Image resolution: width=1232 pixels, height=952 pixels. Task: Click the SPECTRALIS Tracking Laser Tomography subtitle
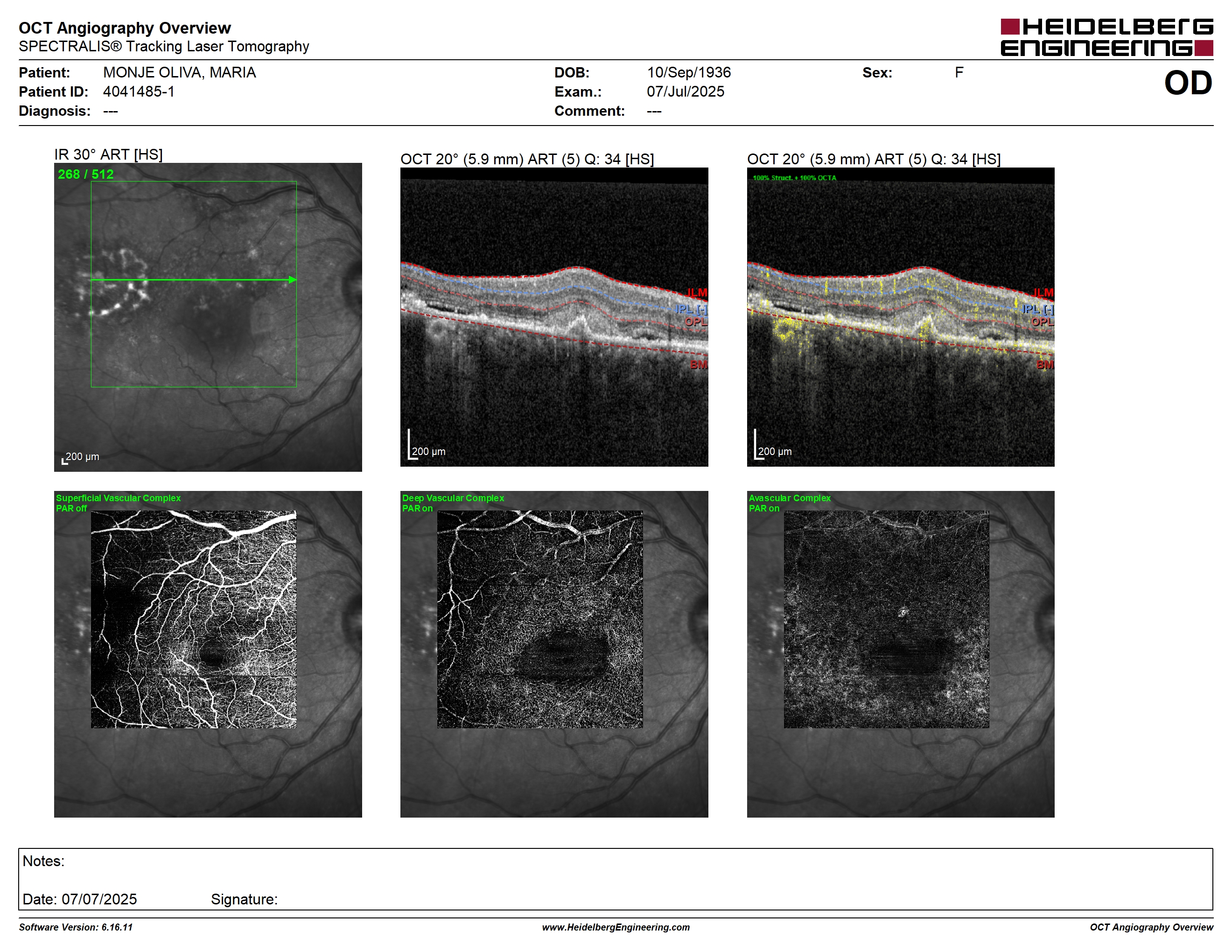click(164, 46)
